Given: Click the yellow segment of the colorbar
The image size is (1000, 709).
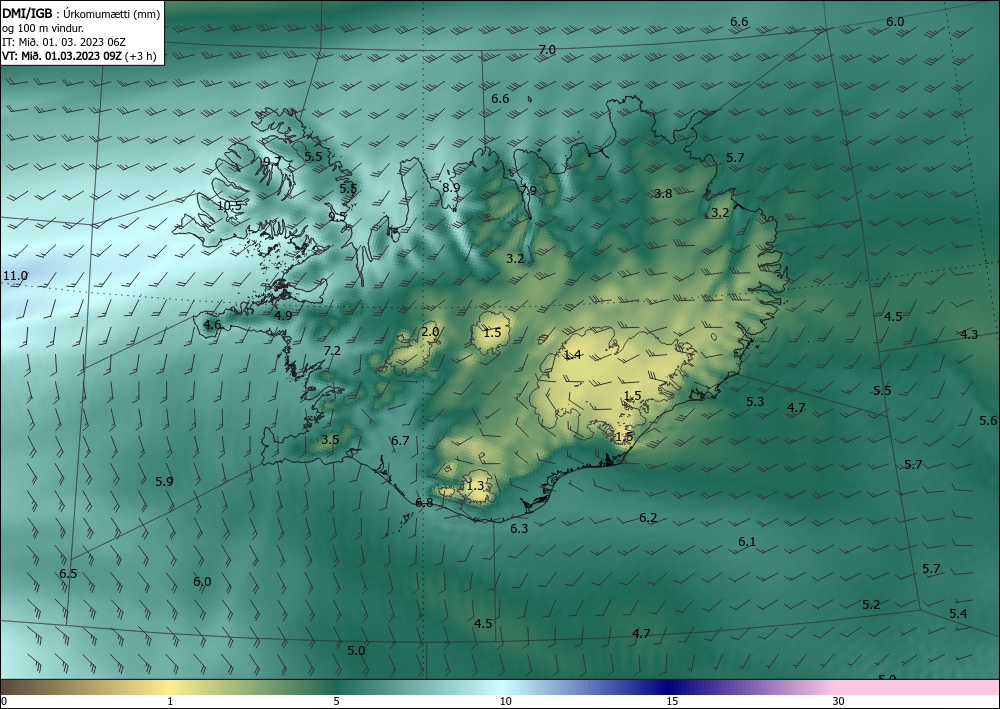Looking at the screenshot, I should 170,687.
